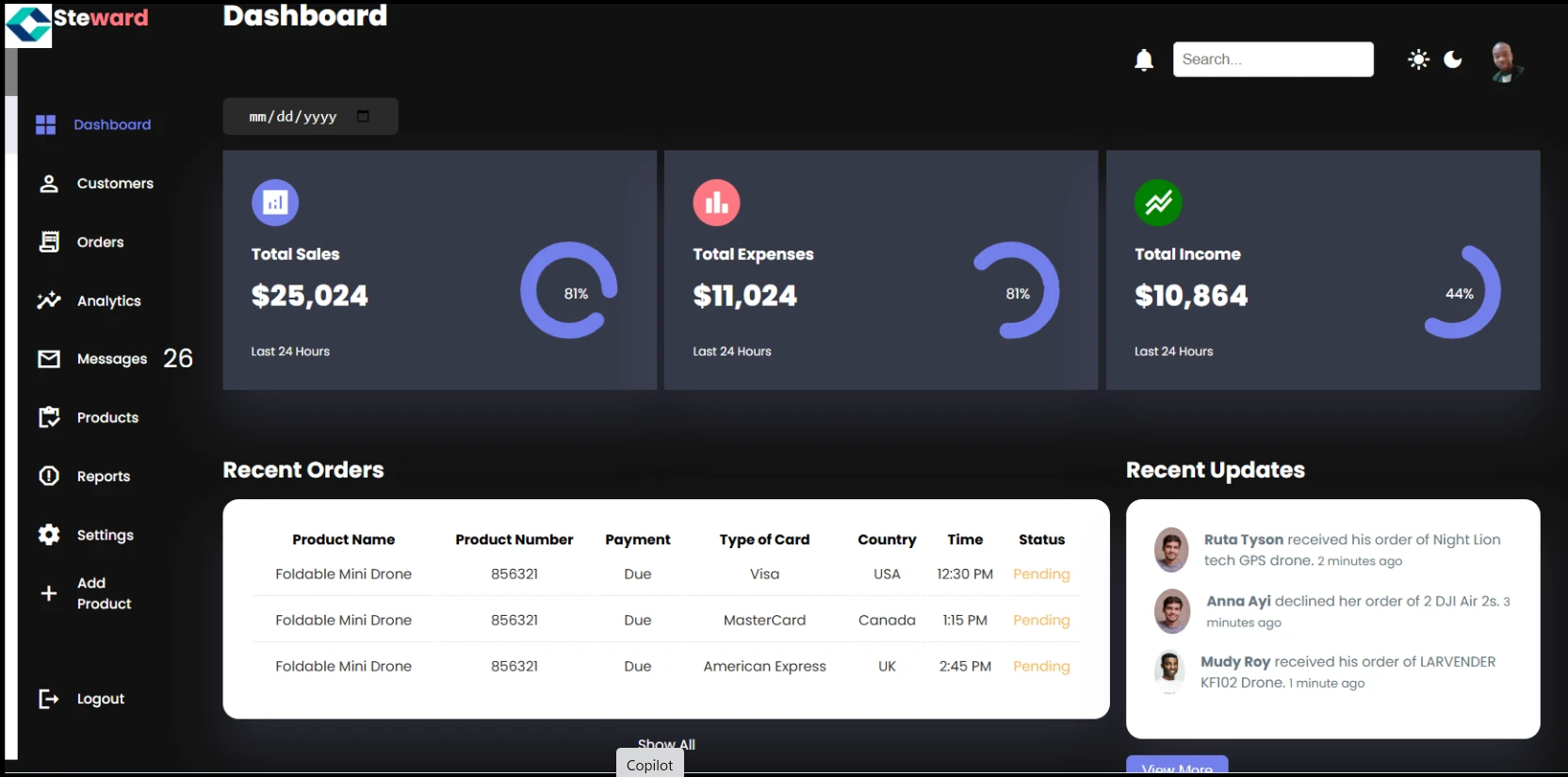Click the Total Sales chart icon
The image size is (1568, 777).
275,202
